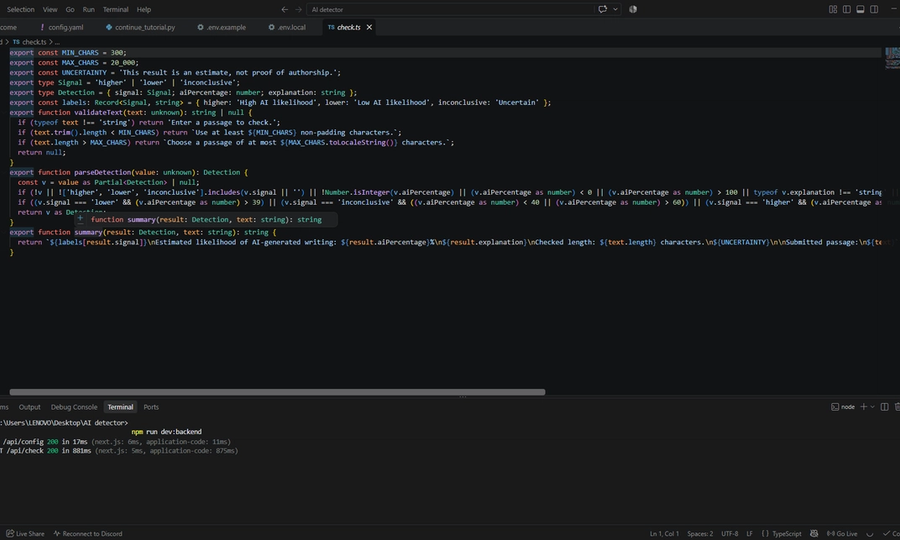Click the AI detector command center search box
The image size is (900, 540).
coord(451,9)
